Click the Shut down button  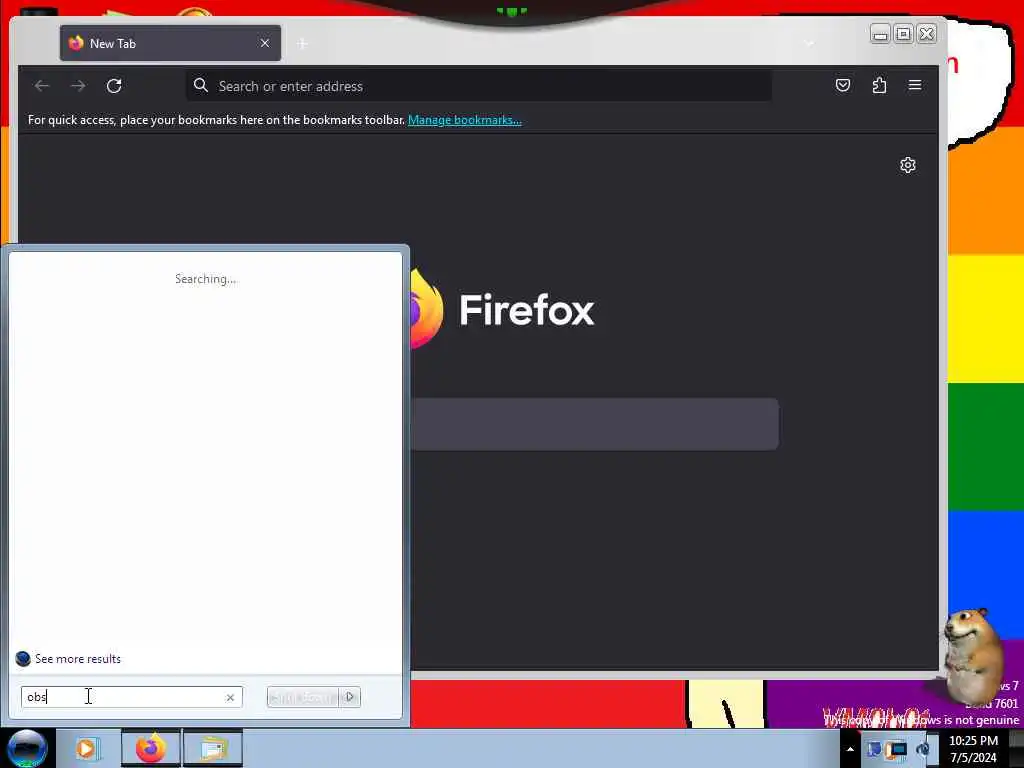[x=303, y=697]
